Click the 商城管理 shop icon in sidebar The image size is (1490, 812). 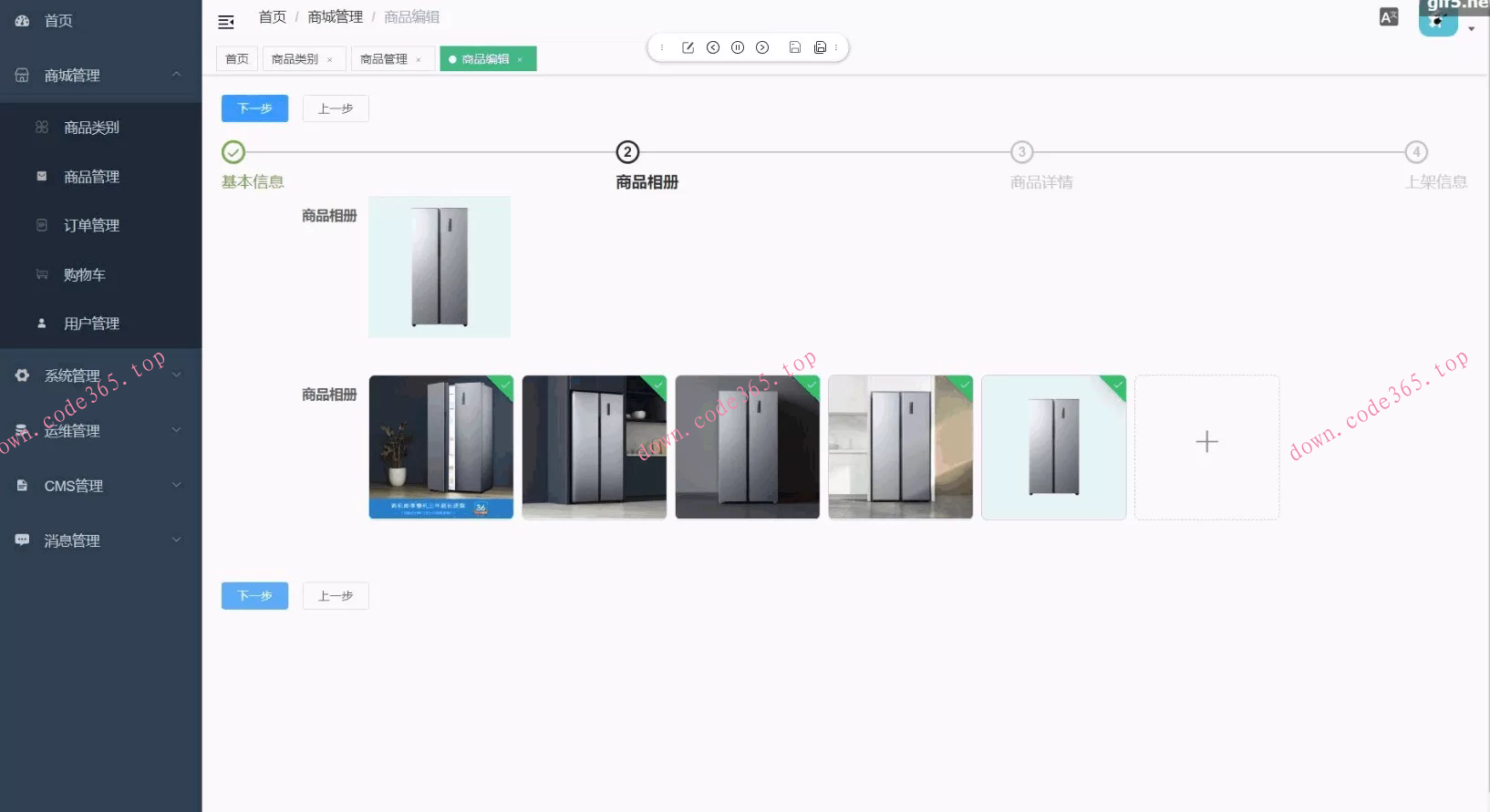tap(22, 75)
